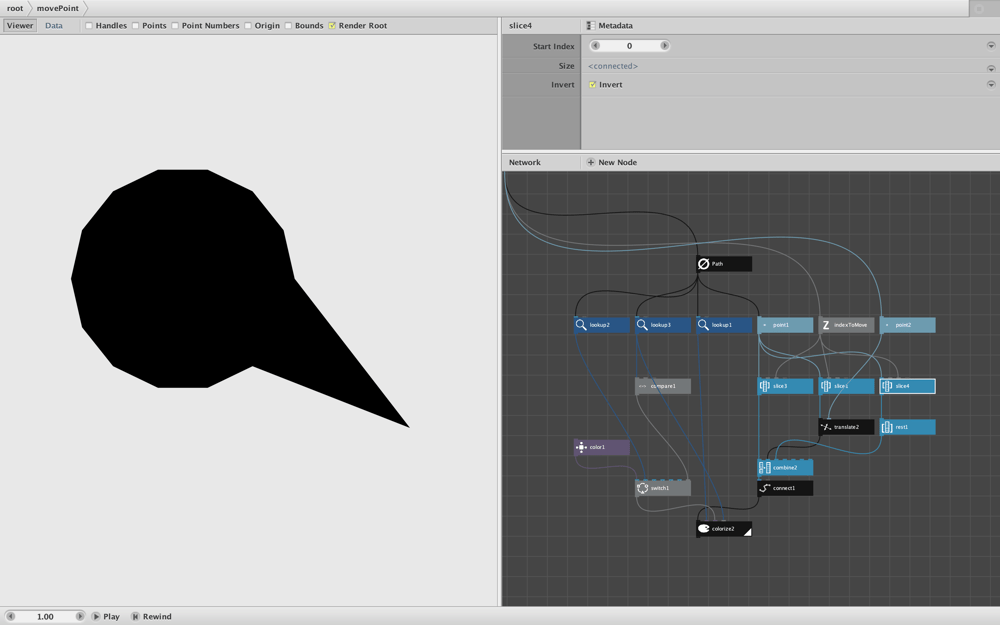Screen dimensions: 1000x625
Task: Click the connected Size value text
Action: pos(613,66)
